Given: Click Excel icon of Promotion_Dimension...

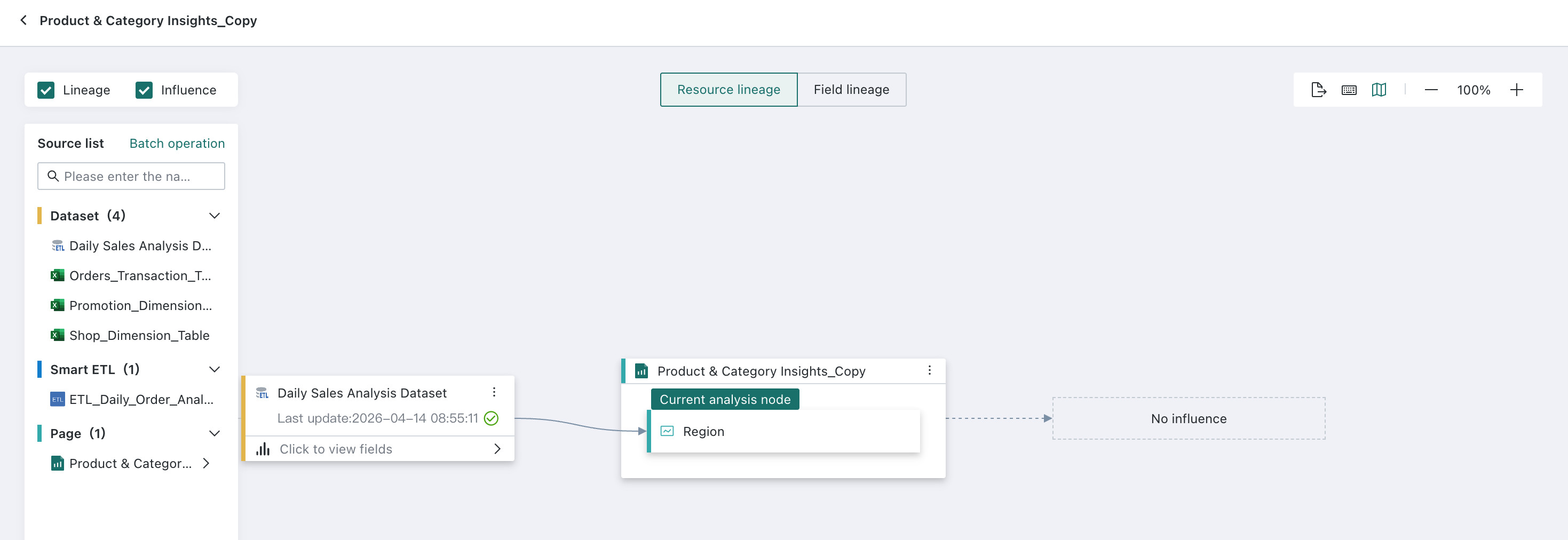Looking at the screenshot, I should click(x=57, y=306).
